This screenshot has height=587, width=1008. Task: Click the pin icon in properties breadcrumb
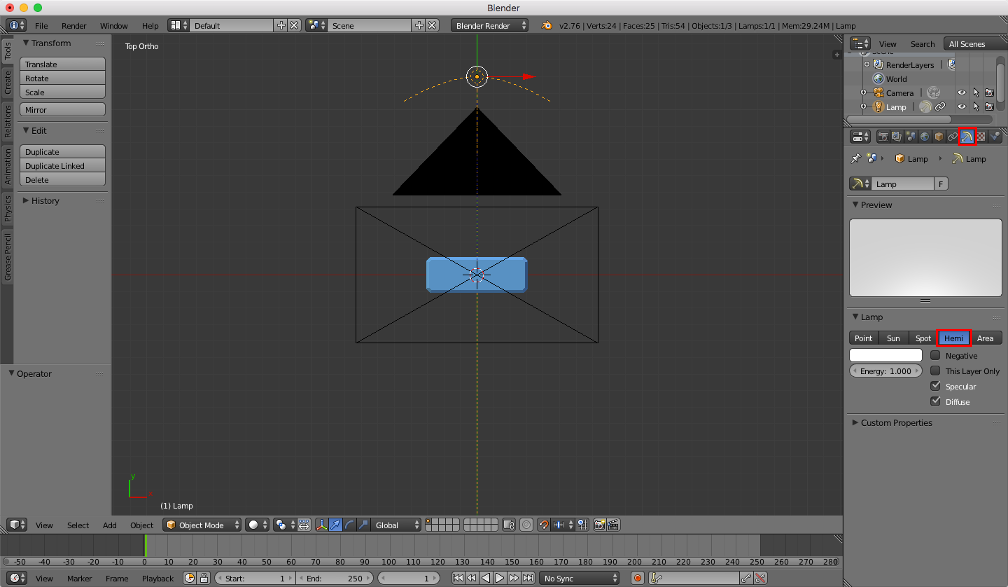[x=856, y=158]
